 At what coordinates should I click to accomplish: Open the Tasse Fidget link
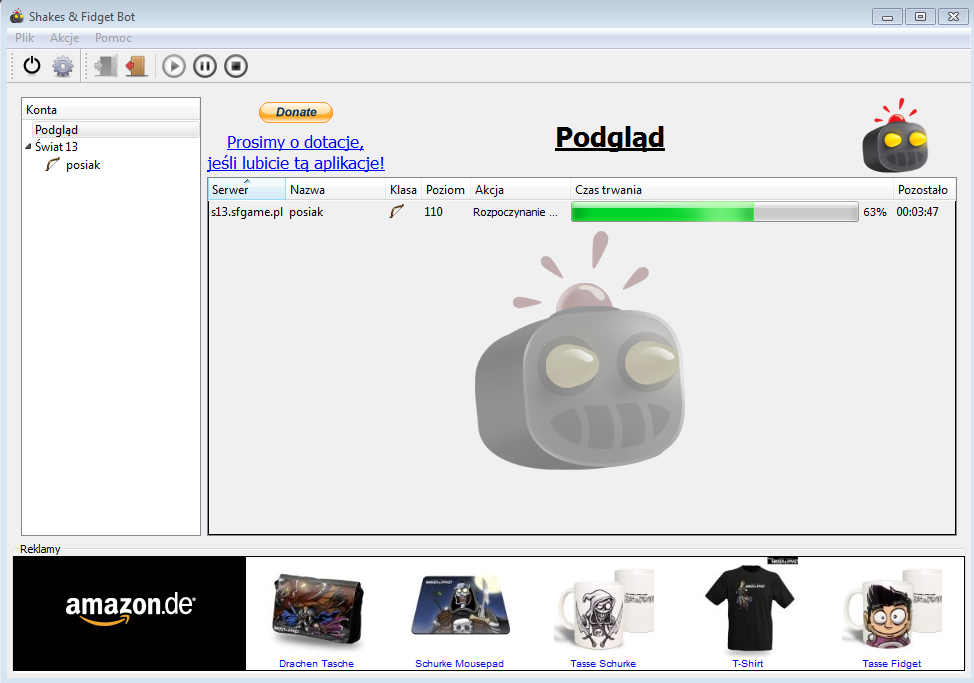point(891,664)
